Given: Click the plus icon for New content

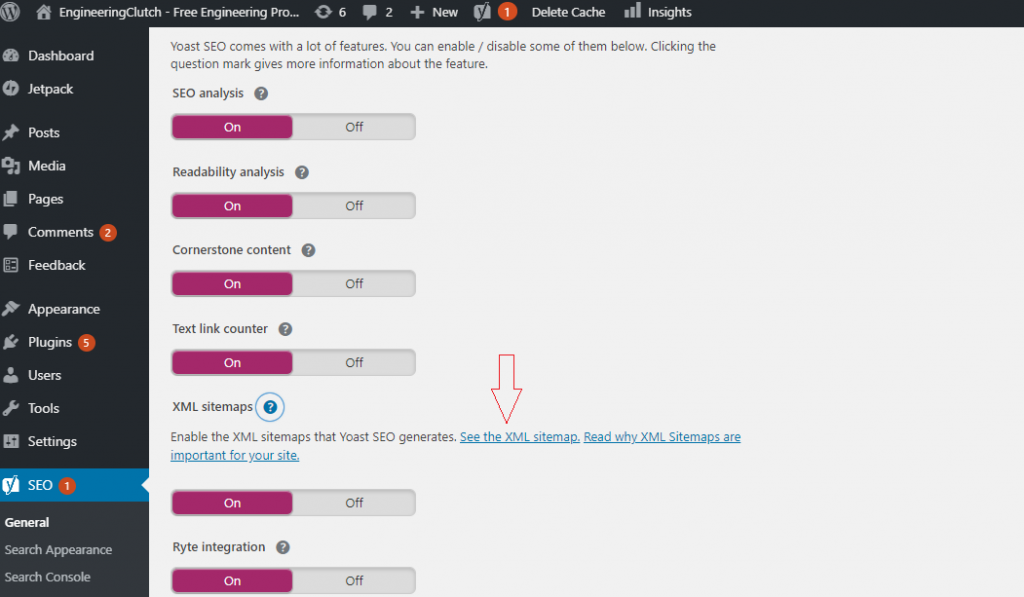Looking at the screenshot, I should coord(417,12).
